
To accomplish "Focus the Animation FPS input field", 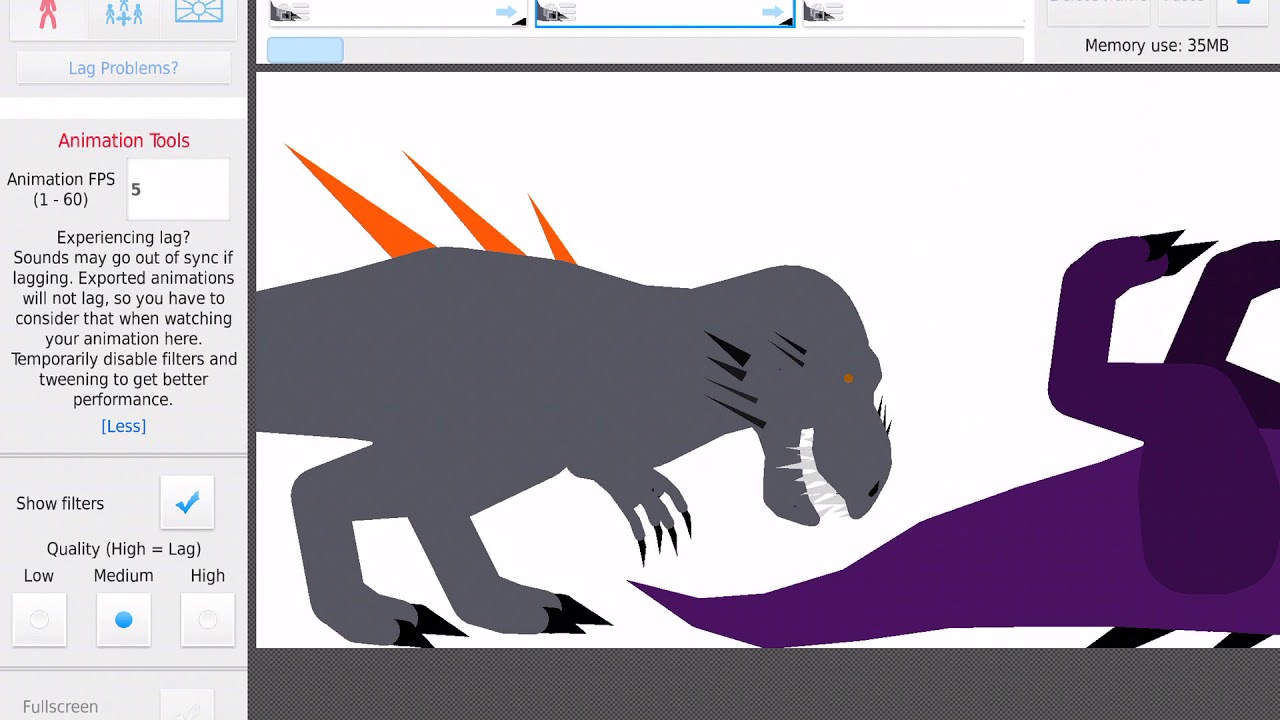I will (178, 189).
